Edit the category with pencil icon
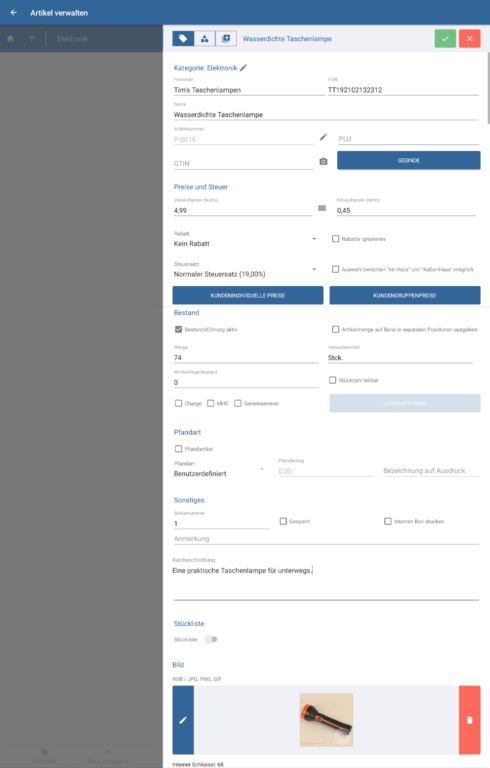 [x=244, y=68]
